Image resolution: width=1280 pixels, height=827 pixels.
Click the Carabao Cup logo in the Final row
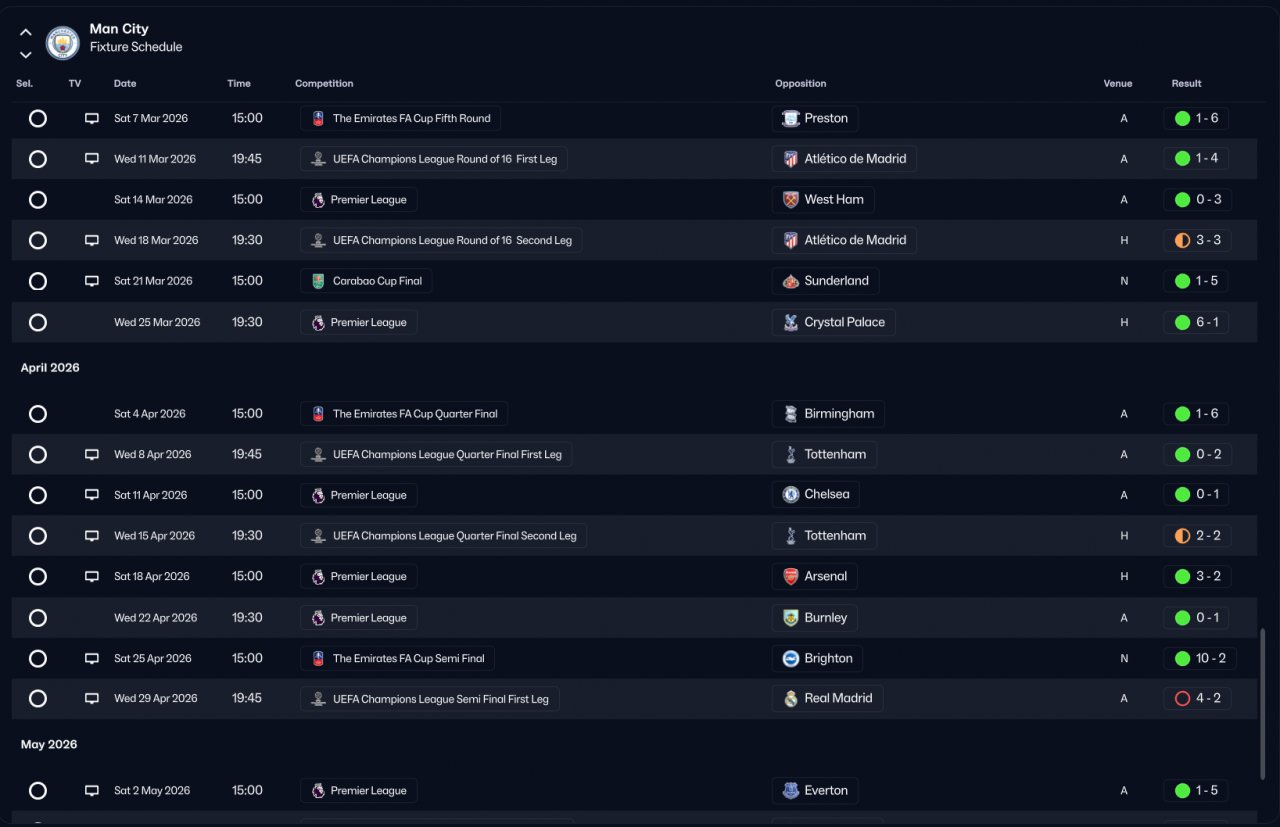[318, 281]
